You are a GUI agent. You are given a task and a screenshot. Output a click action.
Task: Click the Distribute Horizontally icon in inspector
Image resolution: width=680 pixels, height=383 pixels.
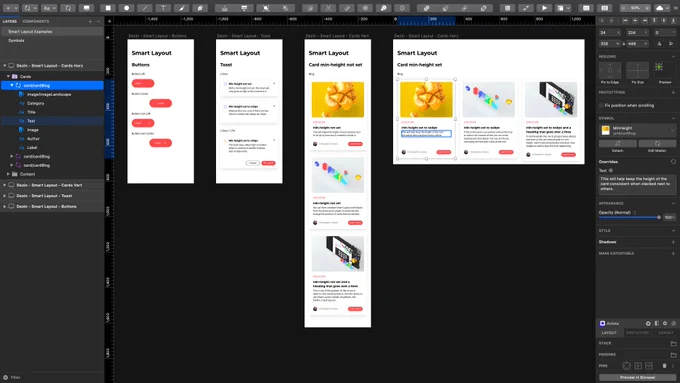pos(602,20)
